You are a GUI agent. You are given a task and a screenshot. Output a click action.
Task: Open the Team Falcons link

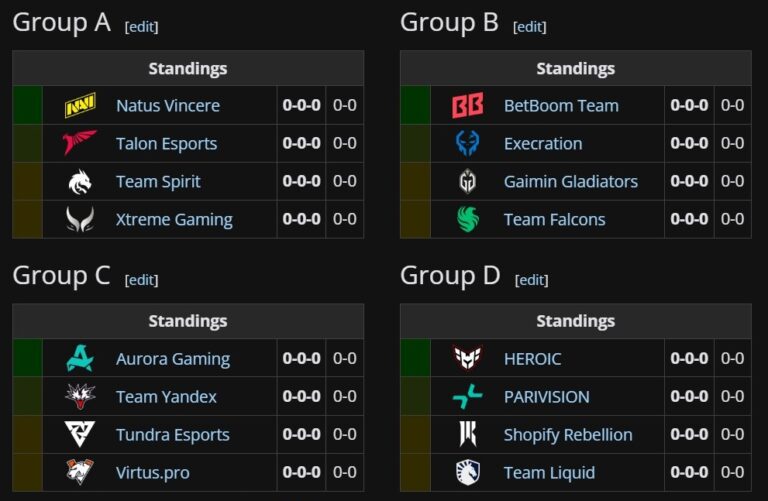pos(554,220)
